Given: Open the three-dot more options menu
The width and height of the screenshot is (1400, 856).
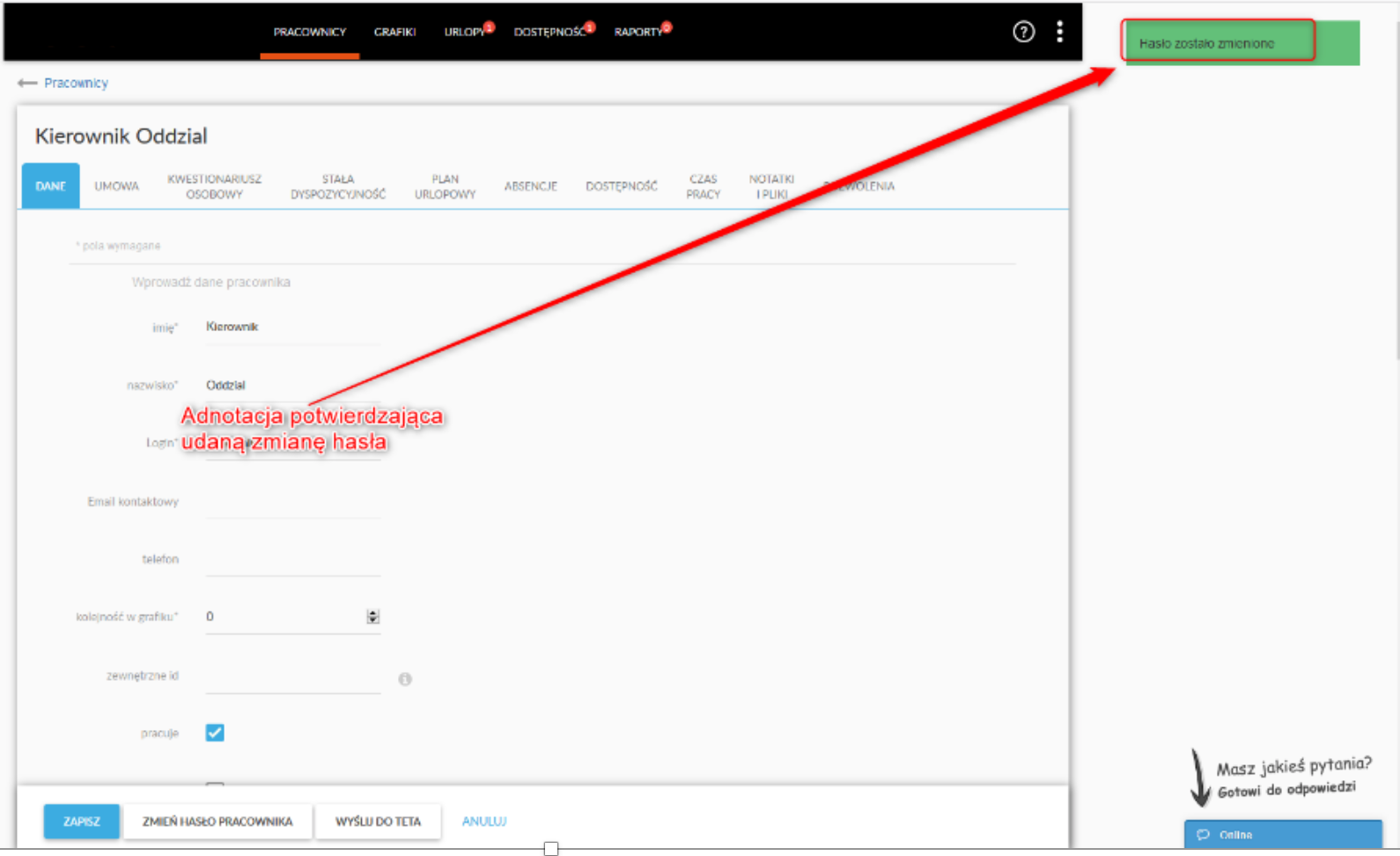Looking at the screenshot, I should [1059, 32].
